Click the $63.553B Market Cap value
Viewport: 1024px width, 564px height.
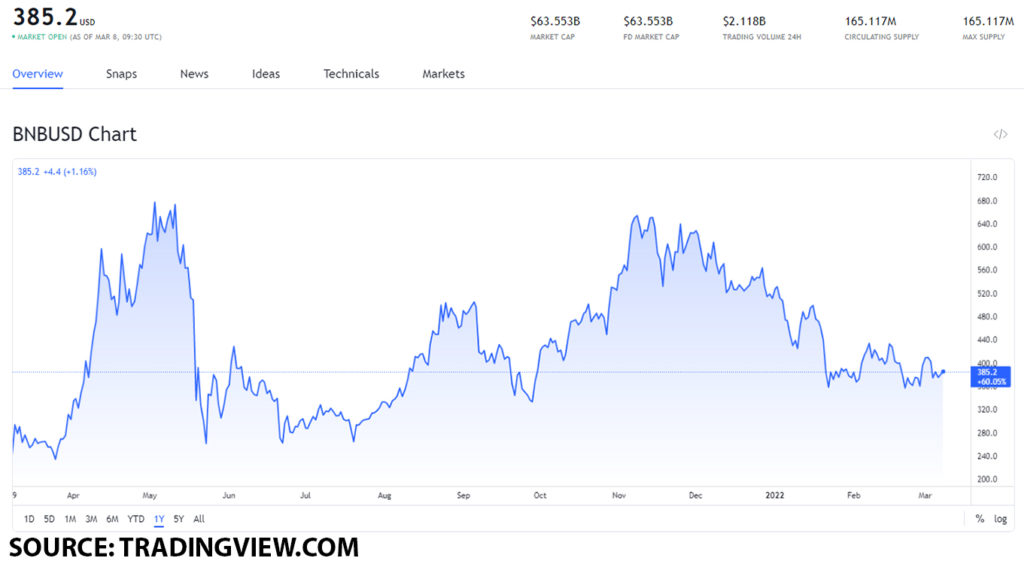(555, 22)
